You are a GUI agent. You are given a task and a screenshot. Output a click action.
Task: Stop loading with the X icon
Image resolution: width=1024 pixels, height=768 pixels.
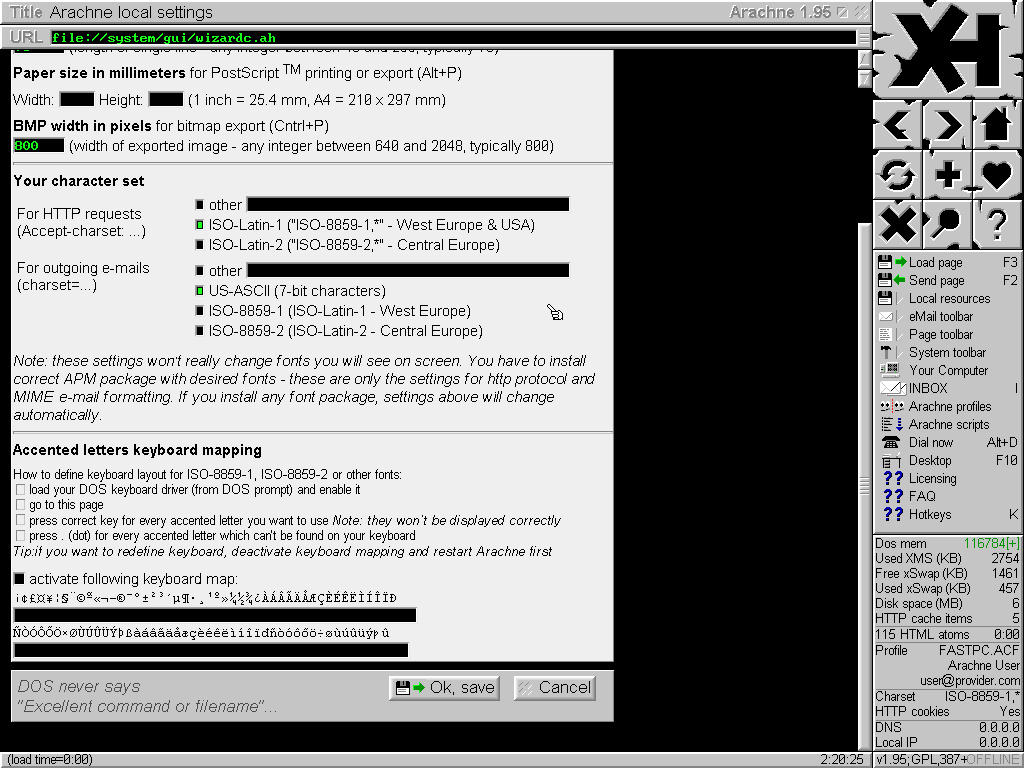click(898, 224)
